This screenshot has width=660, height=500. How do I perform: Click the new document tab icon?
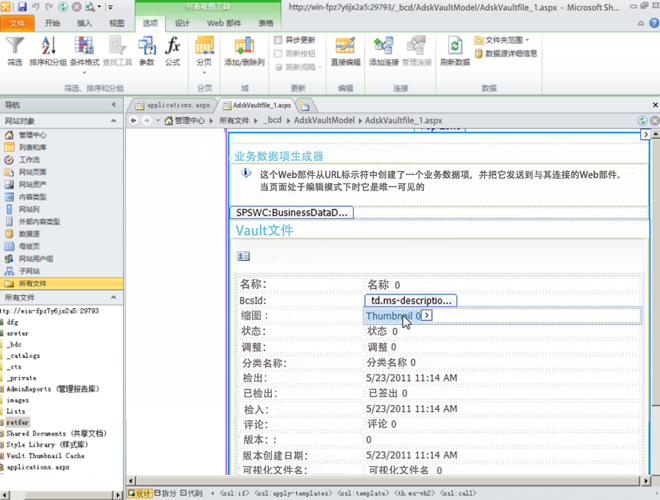[304, 106]
